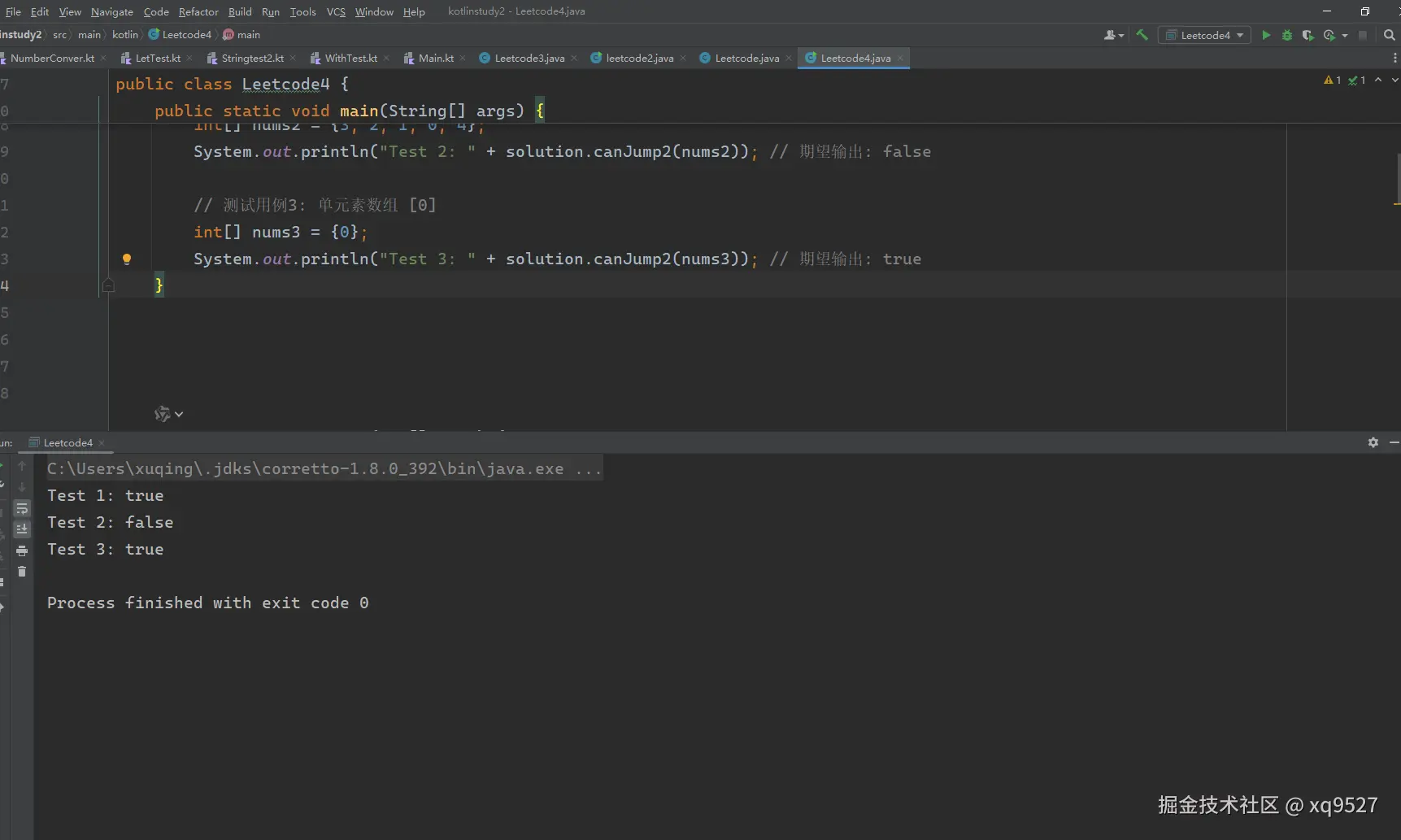Click the editor vertical scrollbar warning stripe
The height and width of the screenshot is (840, 1401).
tap(1397, 202)
